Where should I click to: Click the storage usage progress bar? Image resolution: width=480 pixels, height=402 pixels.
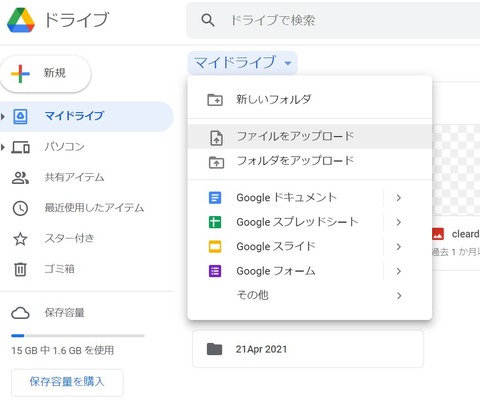(x=78, y=336)
